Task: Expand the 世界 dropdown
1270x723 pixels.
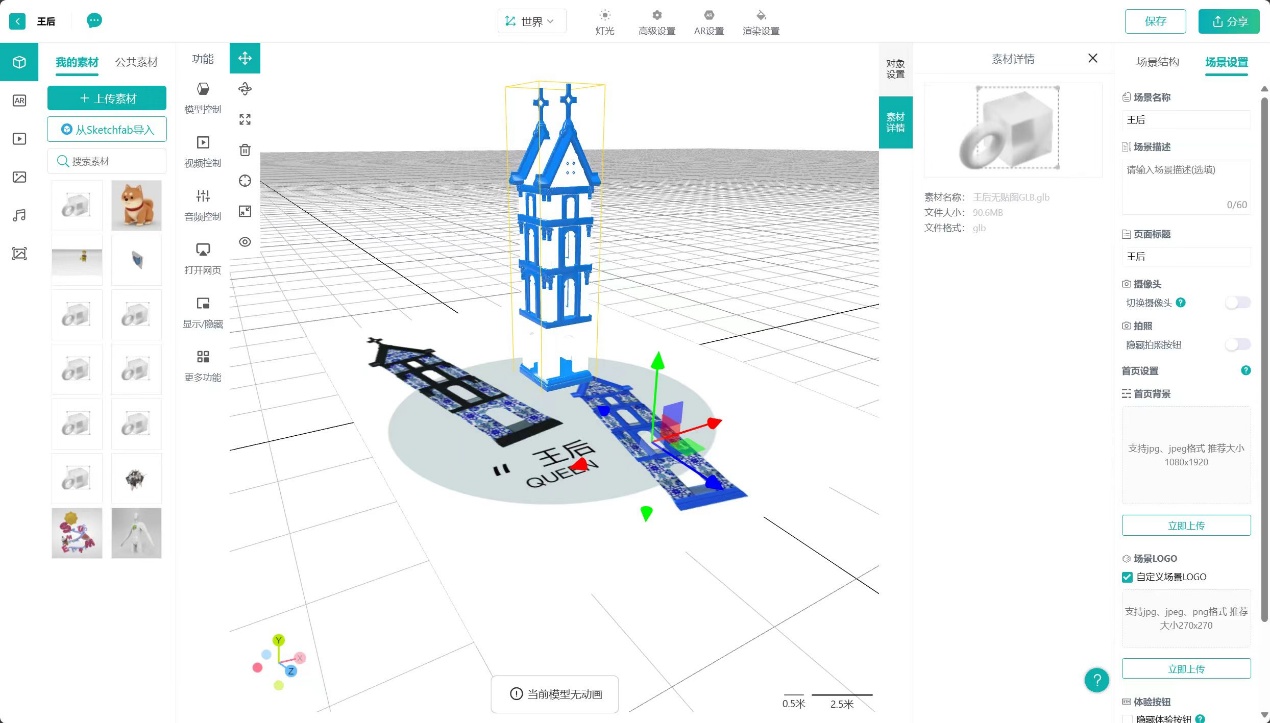Action: pos(531,21)
